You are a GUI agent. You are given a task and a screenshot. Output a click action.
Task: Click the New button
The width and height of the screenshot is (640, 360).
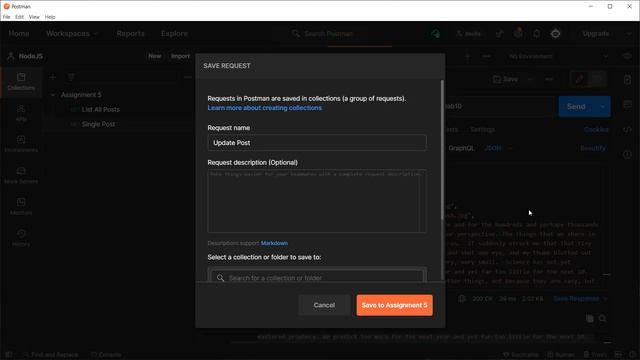click(155, 56)
